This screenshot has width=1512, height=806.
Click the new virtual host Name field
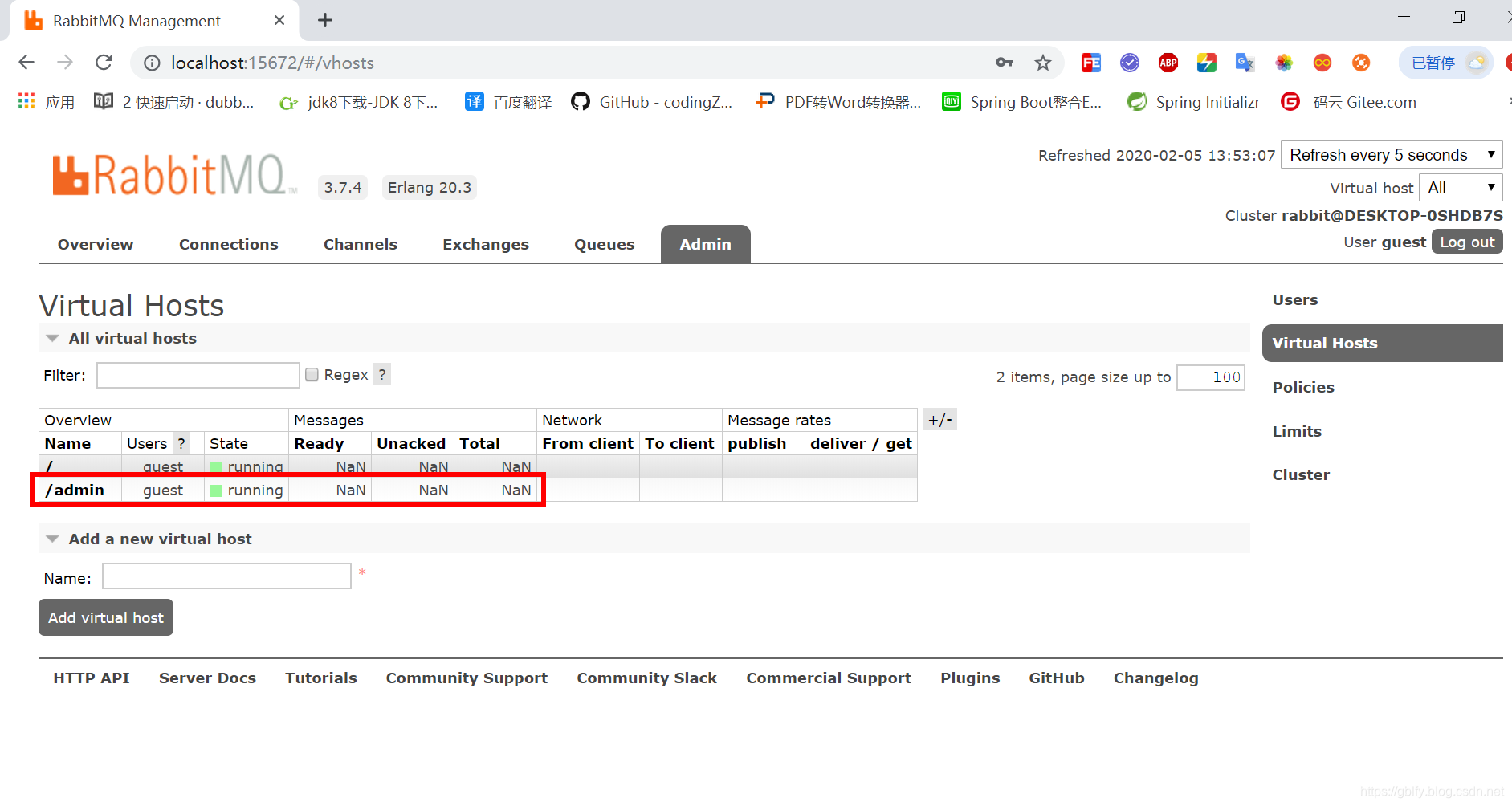(x=227, y=576)
